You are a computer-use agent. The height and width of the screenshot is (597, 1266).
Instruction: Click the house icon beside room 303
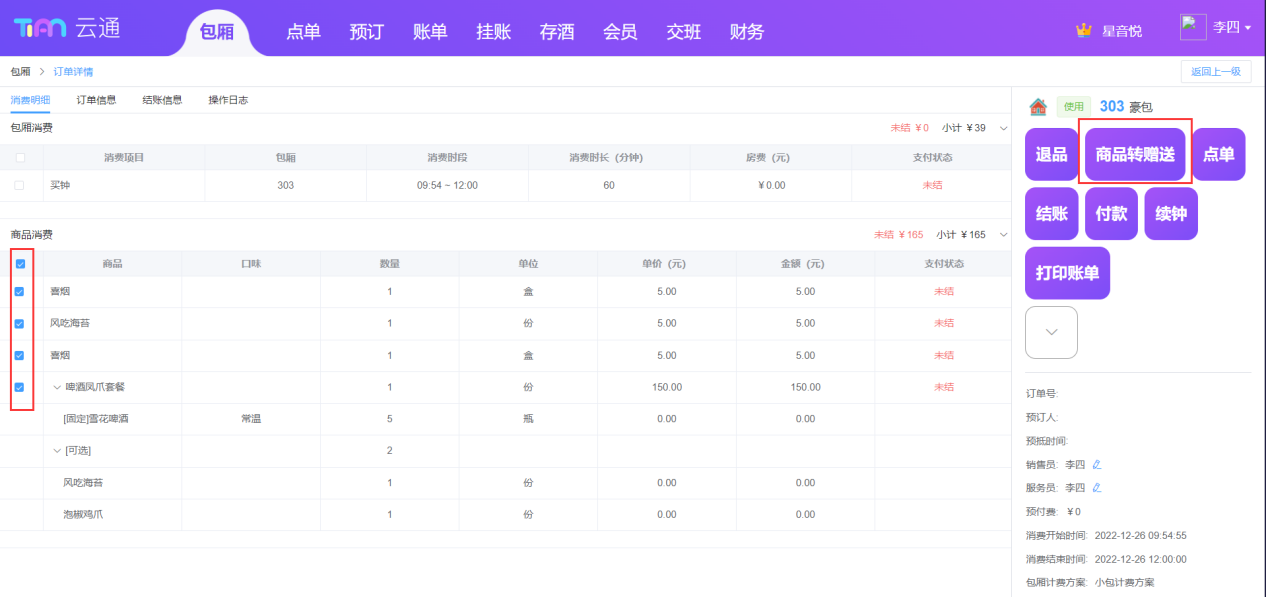[1038, 106]
